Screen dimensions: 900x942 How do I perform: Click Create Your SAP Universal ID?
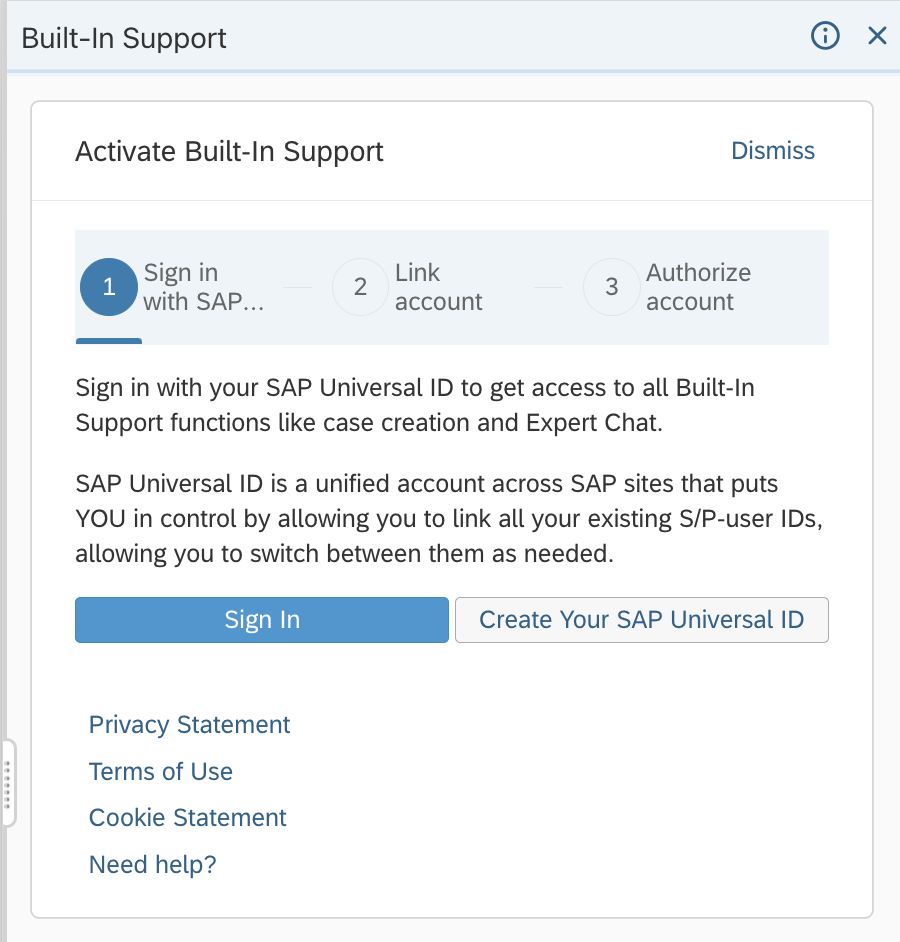pyautogui.click(x=642, y=620)
